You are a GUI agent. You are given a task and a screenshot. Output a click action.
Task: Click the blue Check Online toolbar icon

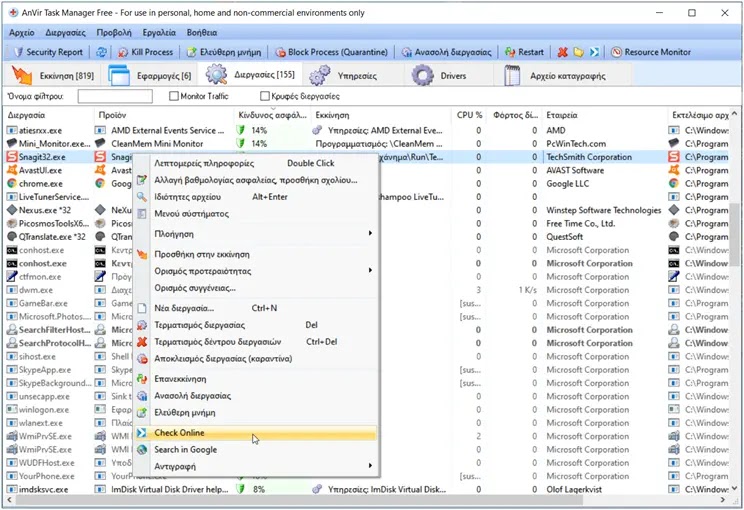click(x=594, y=52)
